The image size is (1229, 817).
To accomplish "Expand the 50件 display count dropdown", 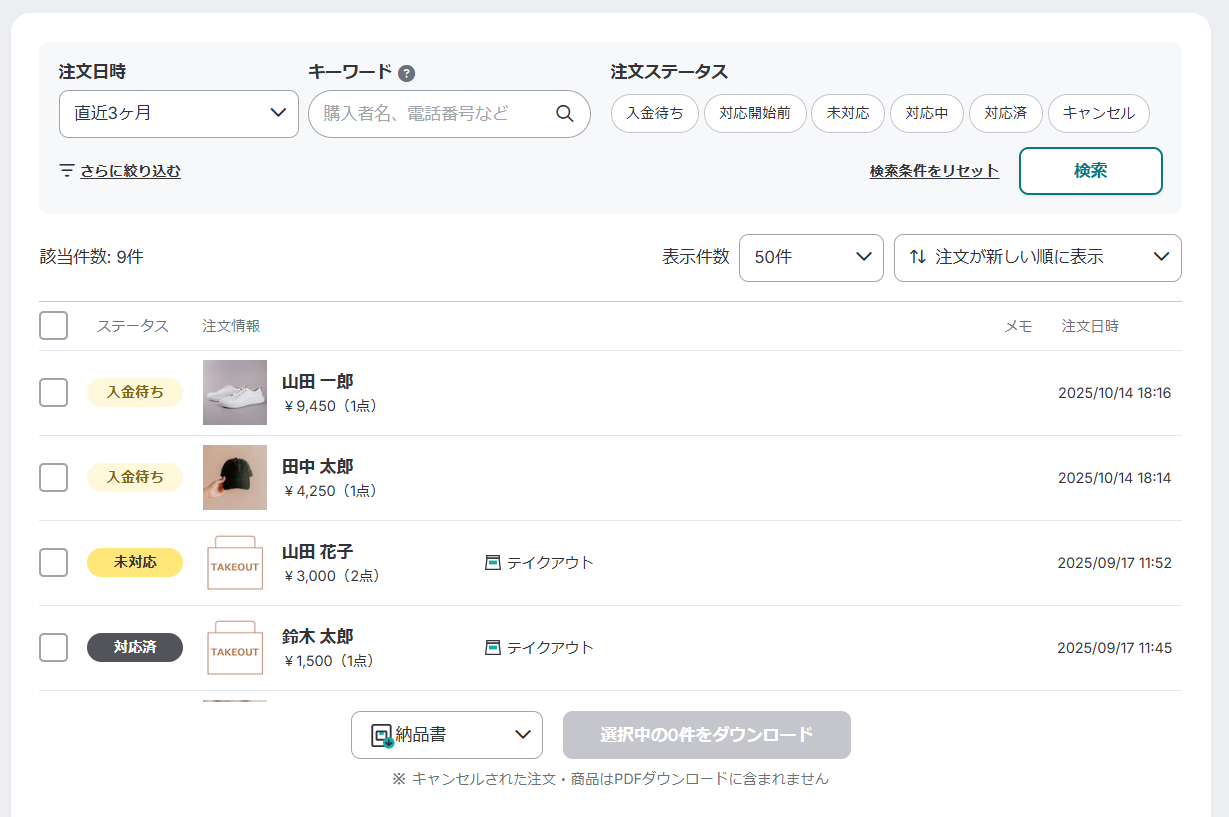I will click(811, 258).
